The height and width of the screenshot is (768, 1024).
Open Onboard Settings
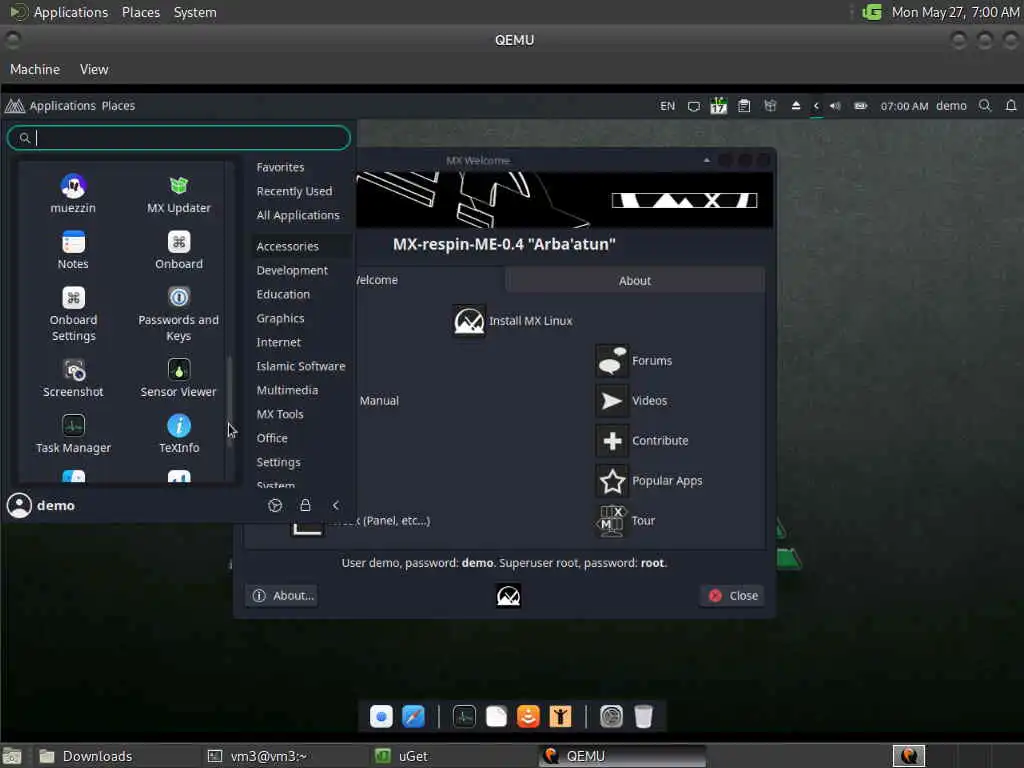click(73, 314)
